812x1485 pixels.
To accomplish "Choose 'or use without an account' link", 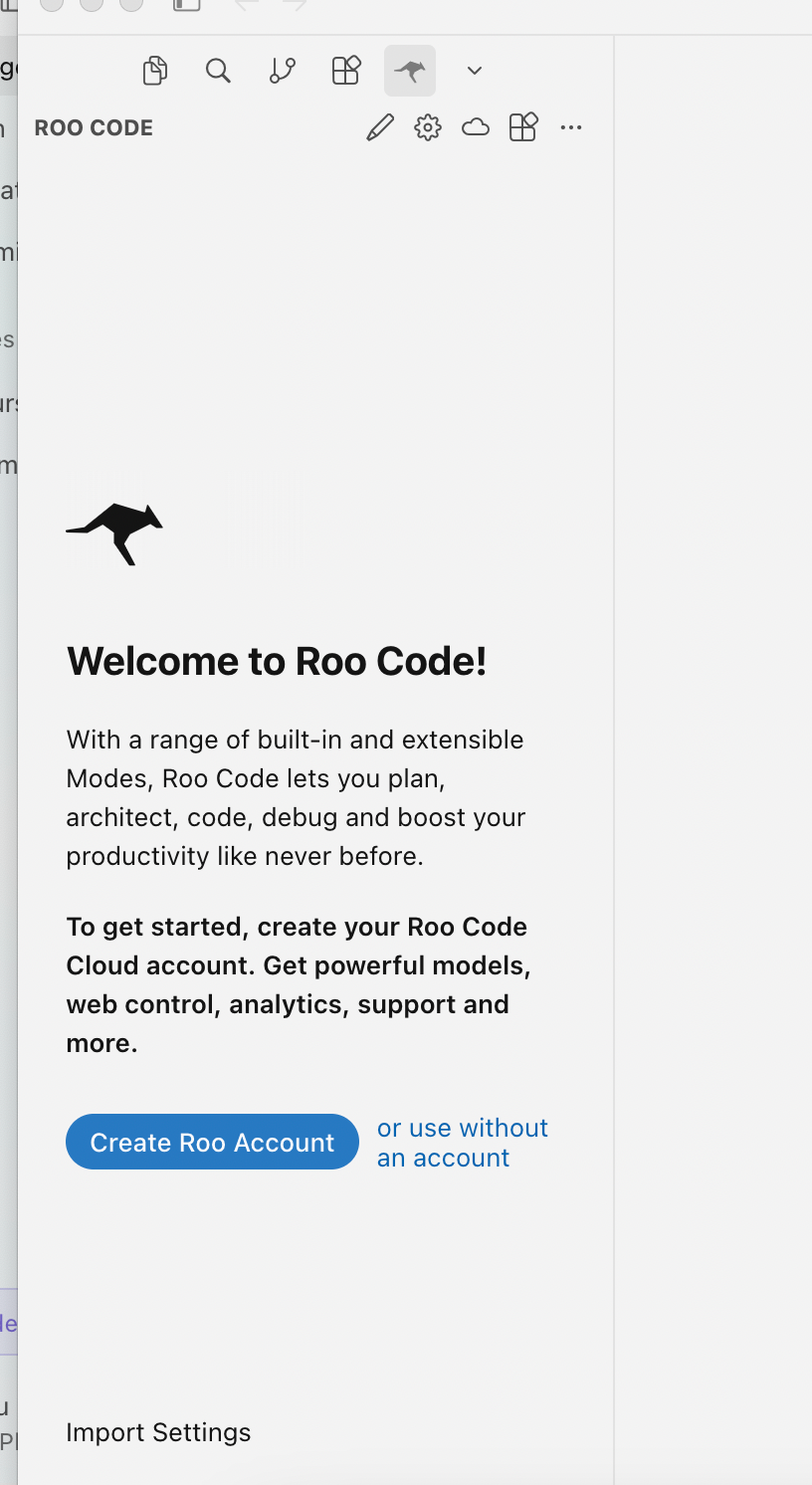I will click(x=463, y=1143).
